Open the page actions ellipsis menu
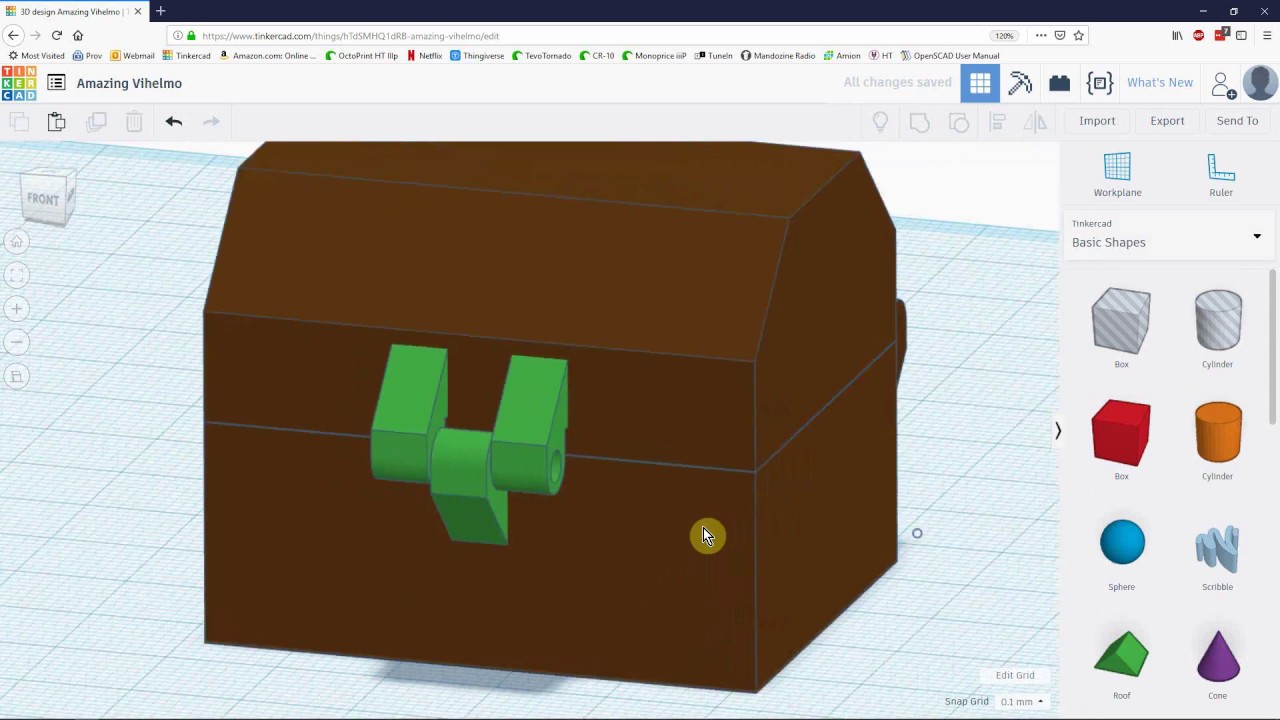Image resolution: width=1280 pixels, height=720 pixels. pyautogui.click(x=1041, y=35)
